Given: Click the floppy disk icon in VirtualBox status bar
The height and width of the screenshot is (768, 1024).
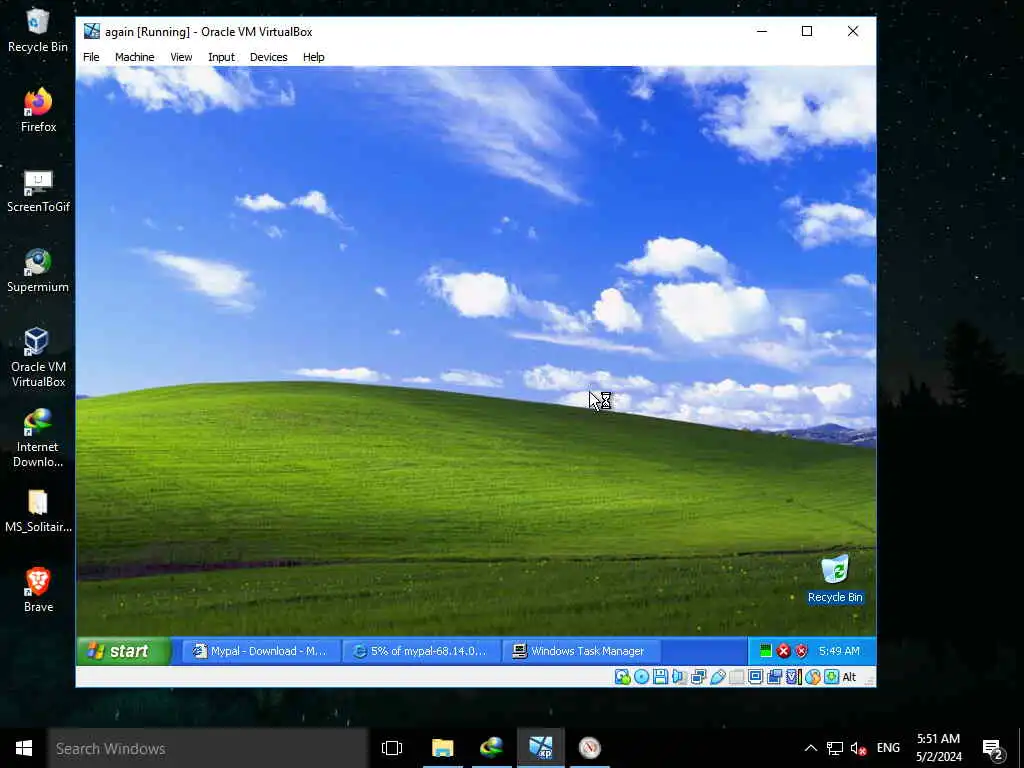Looking at the screenshot, I should [660, 677].
